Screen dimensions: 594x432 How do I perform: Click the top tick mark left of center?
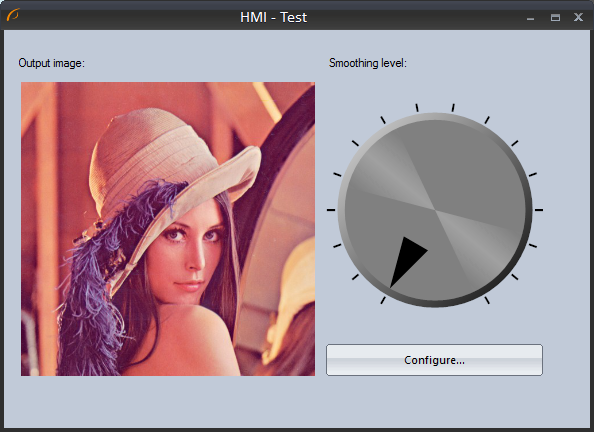click(x=417, y=108)
